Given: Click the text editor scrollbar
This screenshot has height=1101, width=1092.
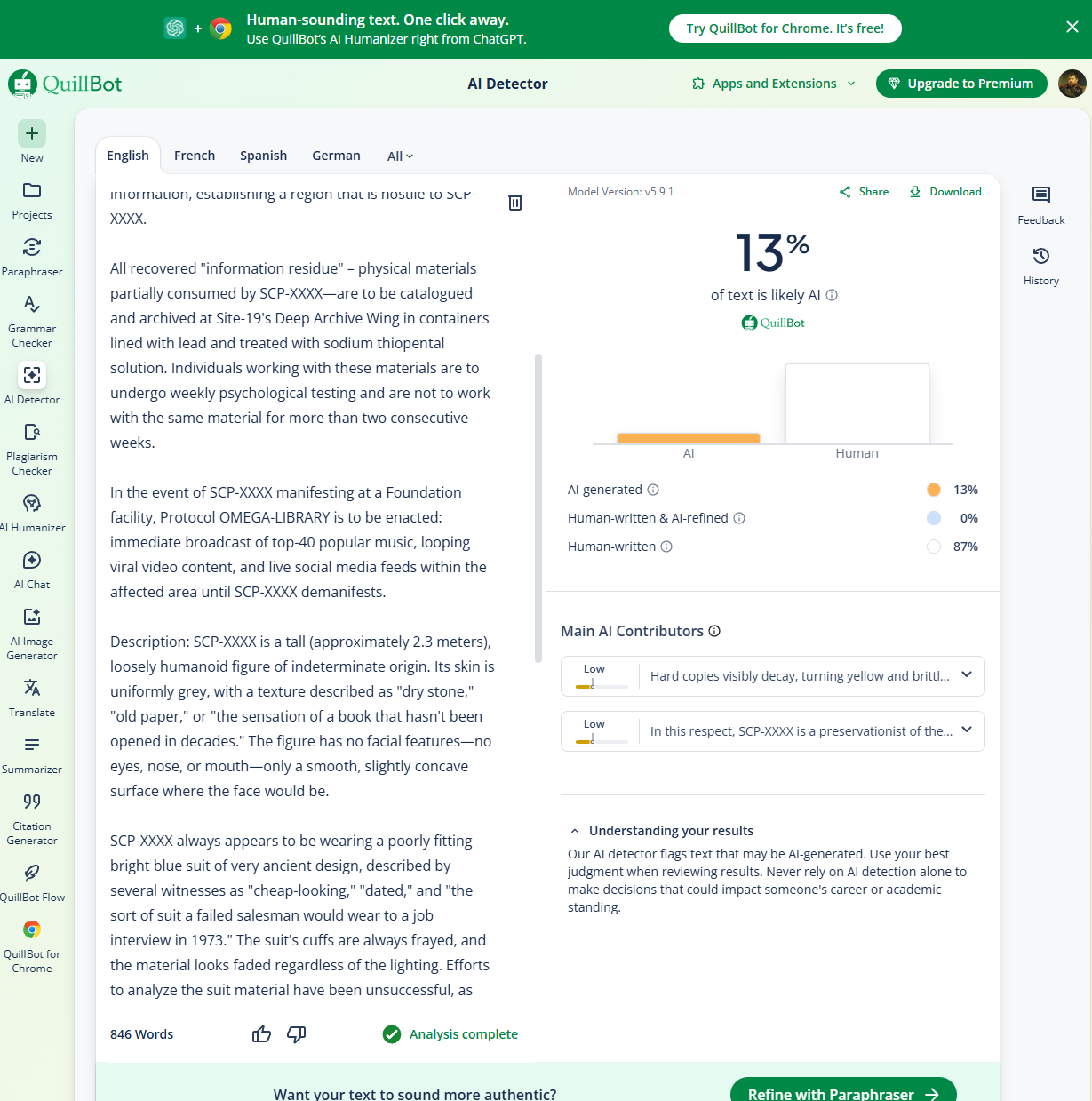Looking at the screenshot, I should (538, 508).
